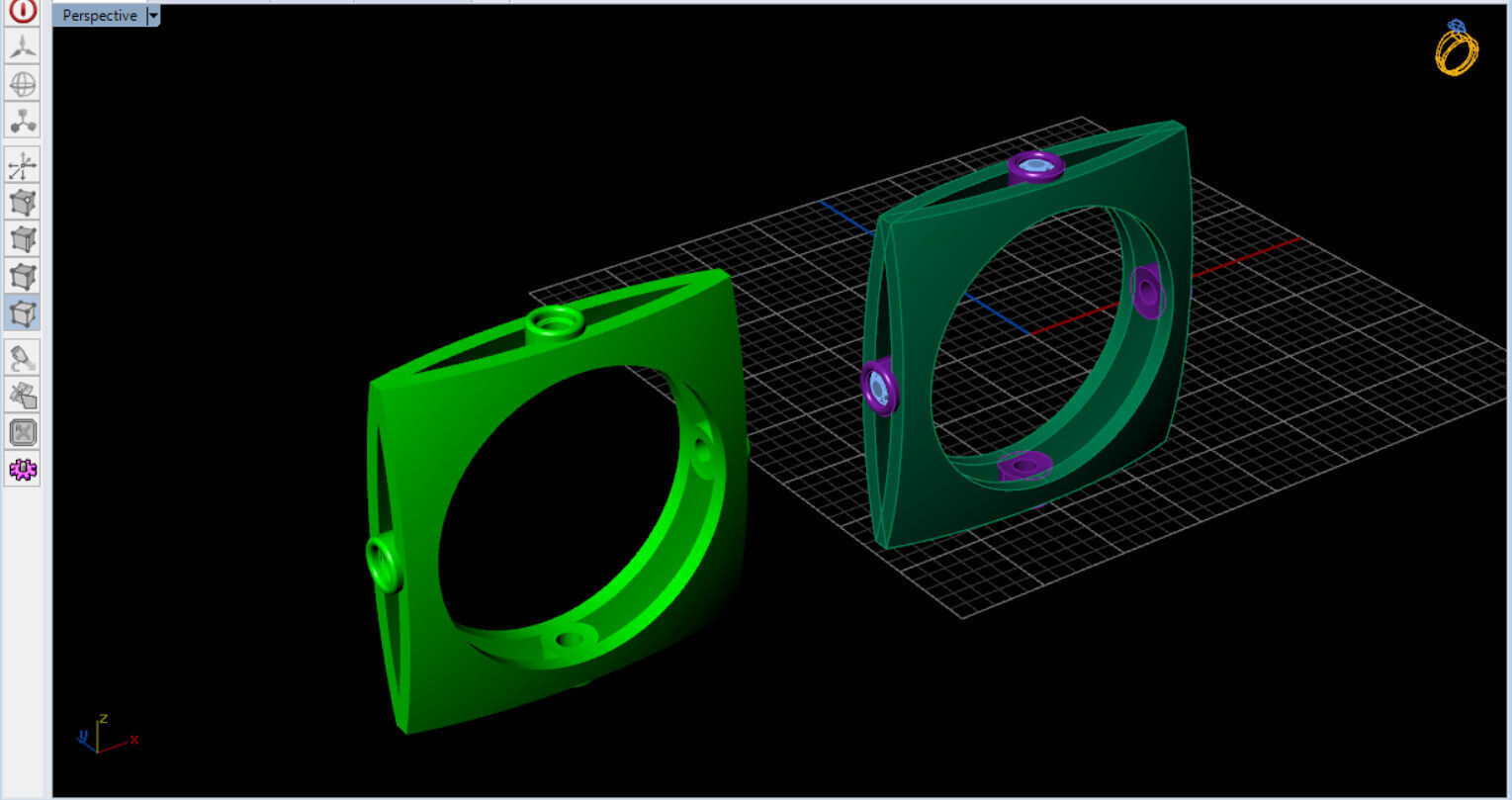
Task: Click the wireframe globe icon
Action: pyautogui.click(x=23, y=83)
